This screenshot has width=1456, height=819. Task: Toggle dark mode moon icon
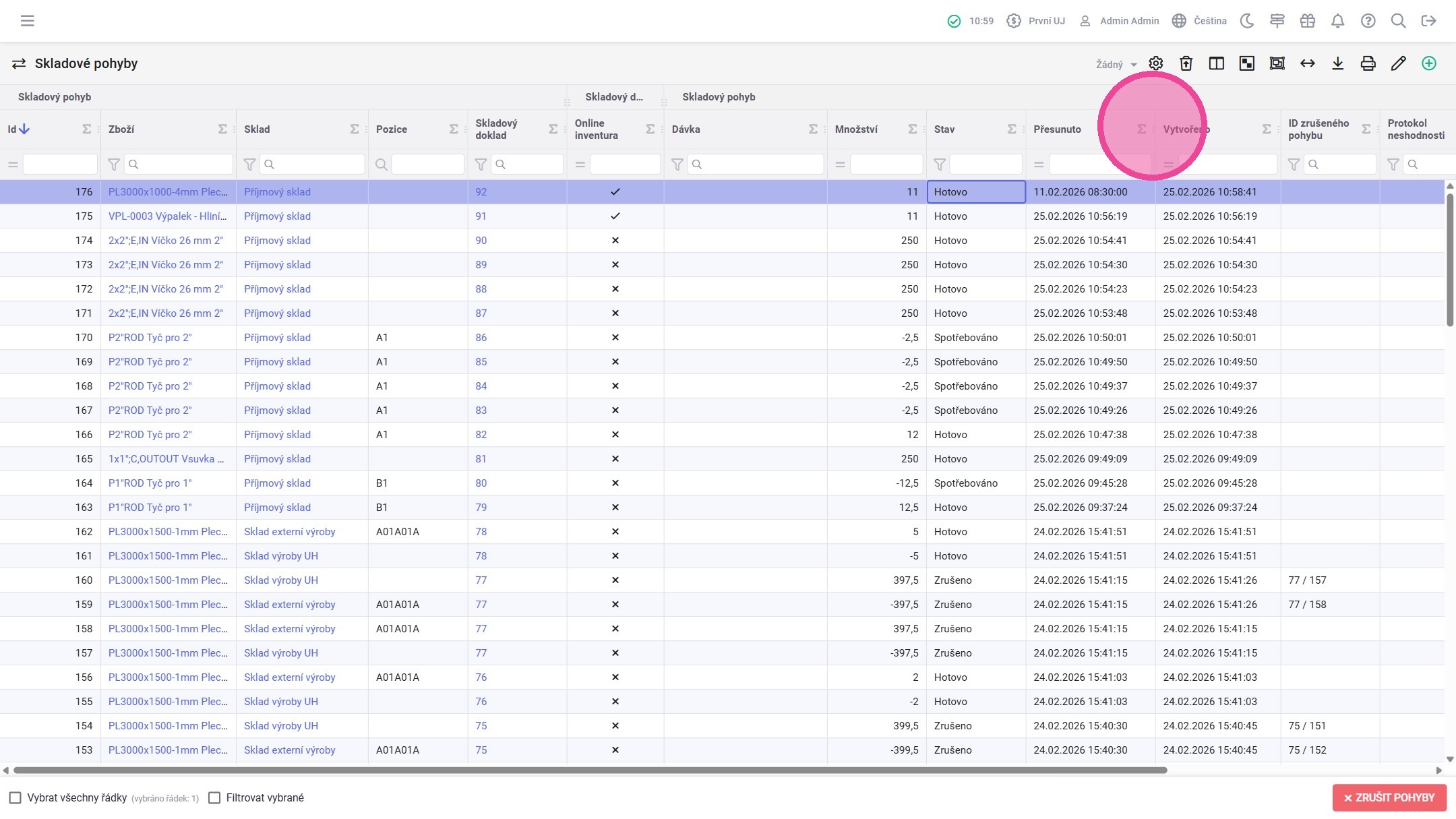(1247, 21)
